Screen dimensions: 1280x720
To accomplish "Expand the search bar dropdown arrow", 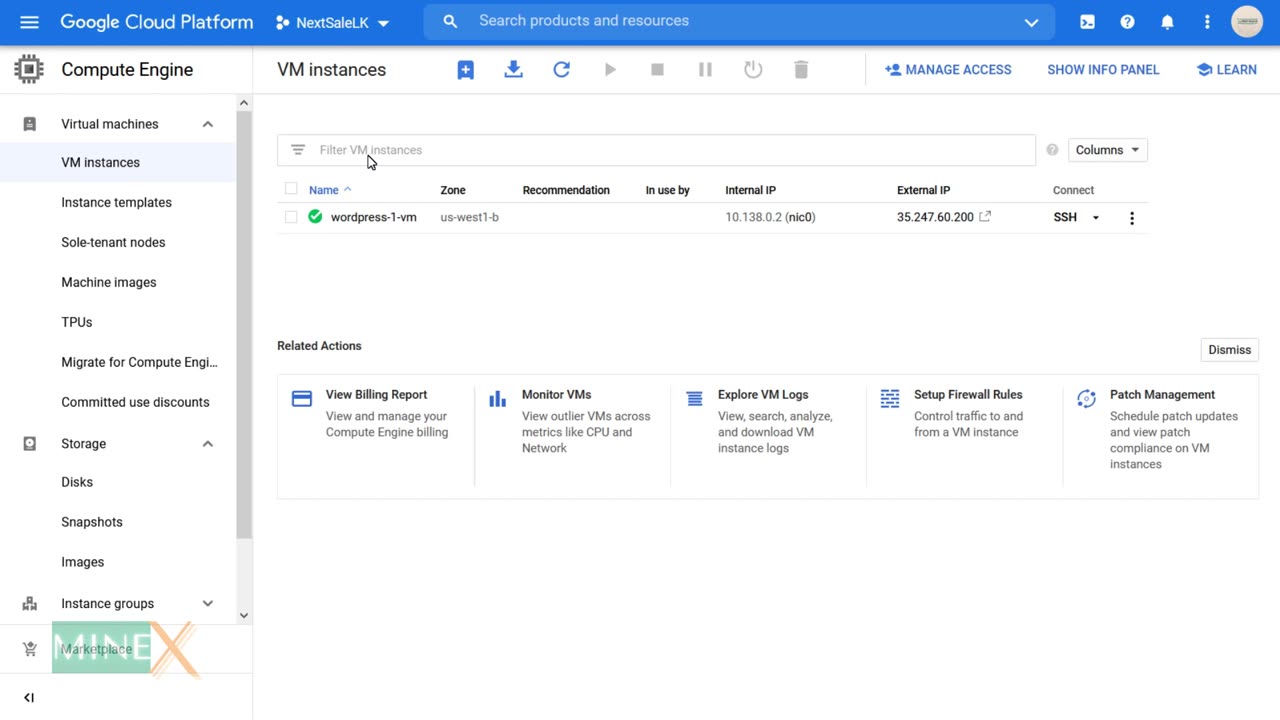I will coord(1031,22).
